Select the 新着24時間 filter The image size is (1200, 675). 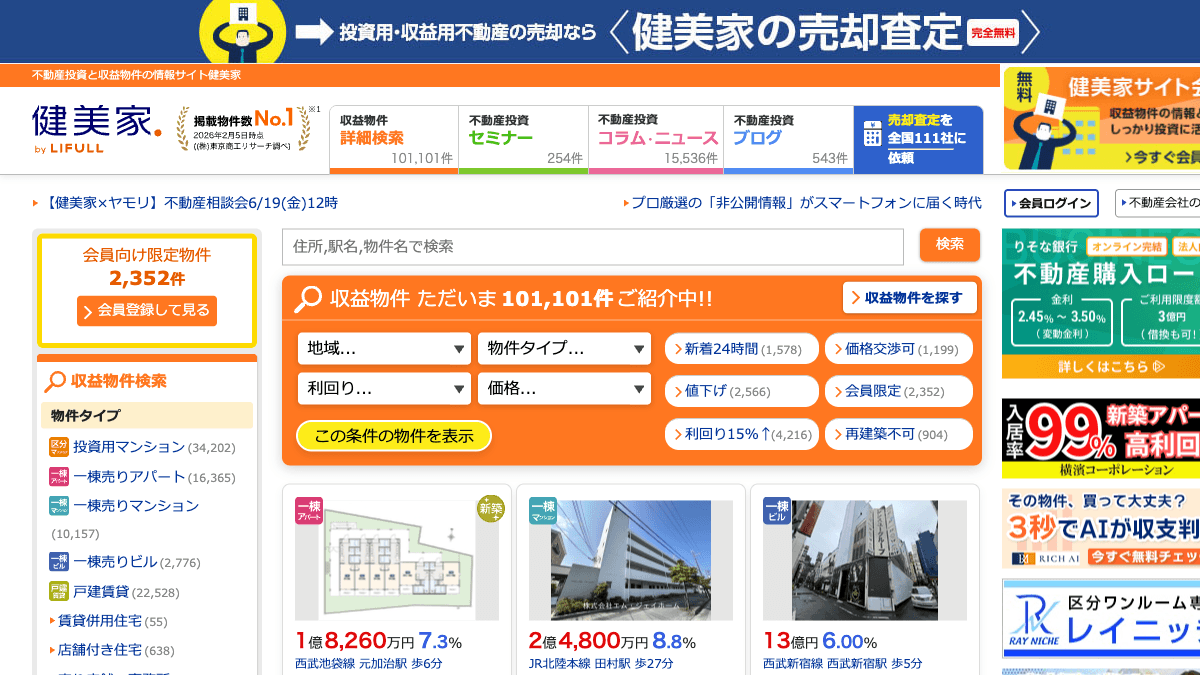[x=741, y=350]
